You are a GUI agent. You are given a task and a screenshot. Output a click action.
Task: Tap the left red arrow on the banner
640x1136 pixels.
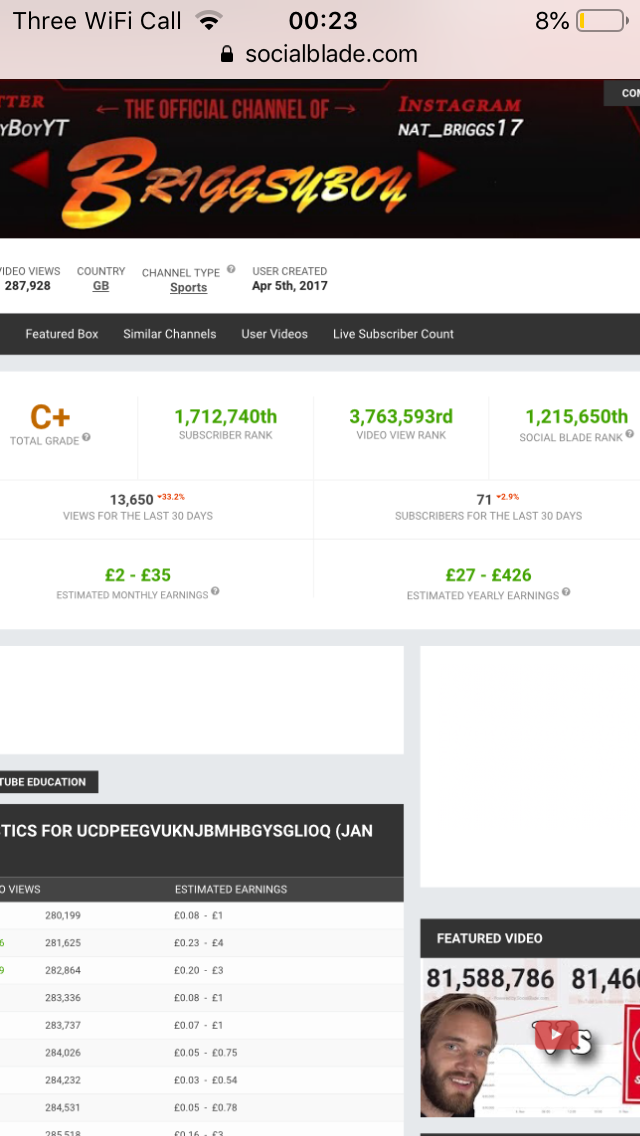click(31, 170)
